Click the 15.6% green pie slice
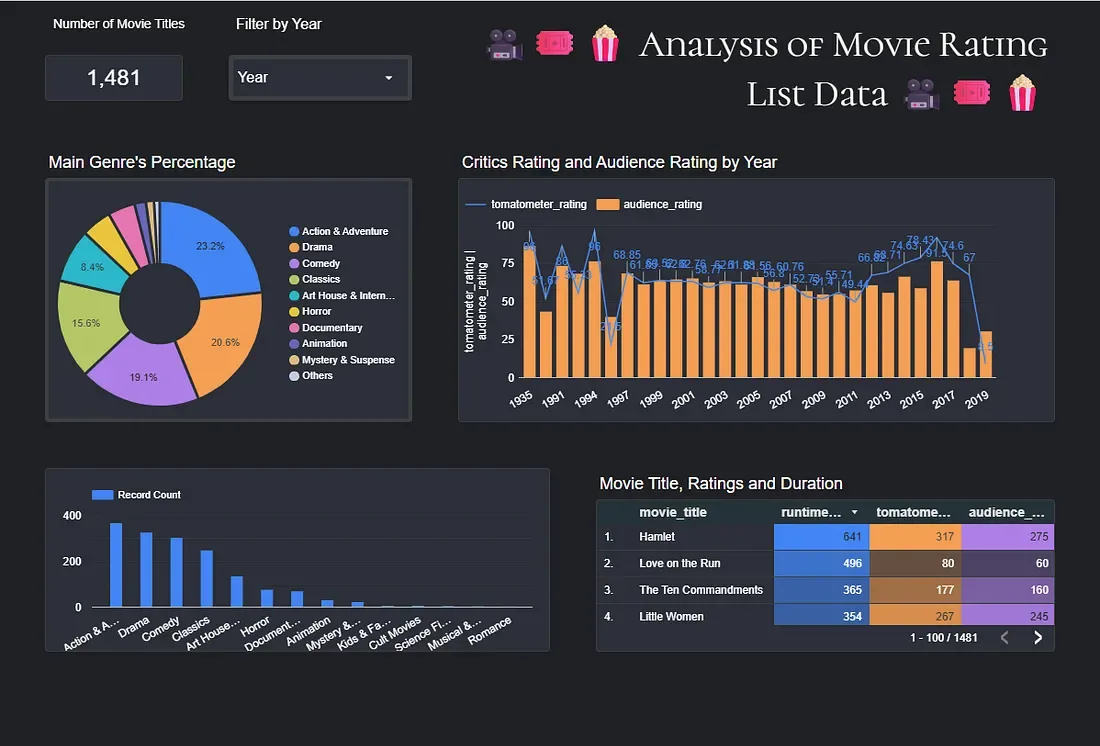This screenshot has width=1100, height=746. pos(88,325)
